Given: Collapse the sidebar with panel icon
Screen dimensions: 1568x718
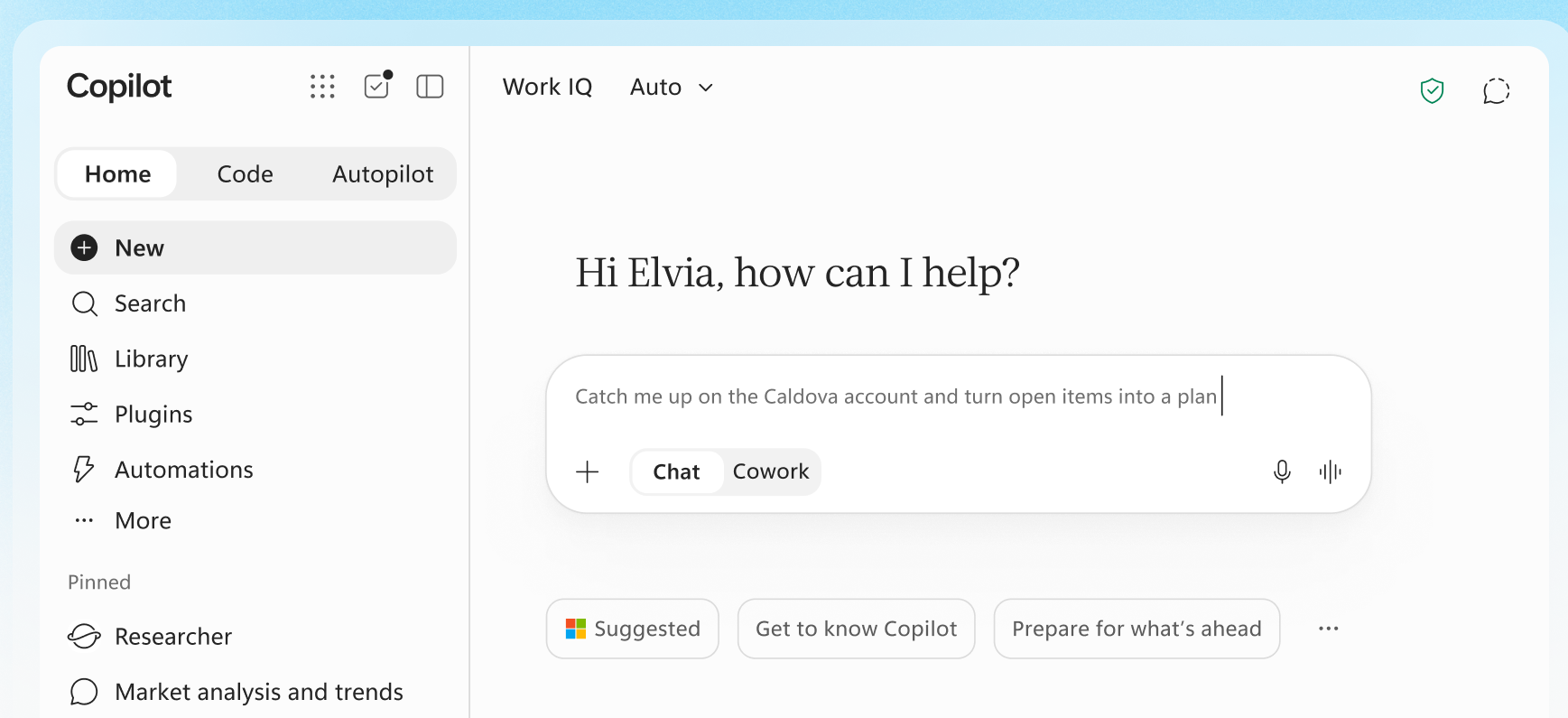Looking at the screenshot, I should pyautogui.click(x=430, y=87).
